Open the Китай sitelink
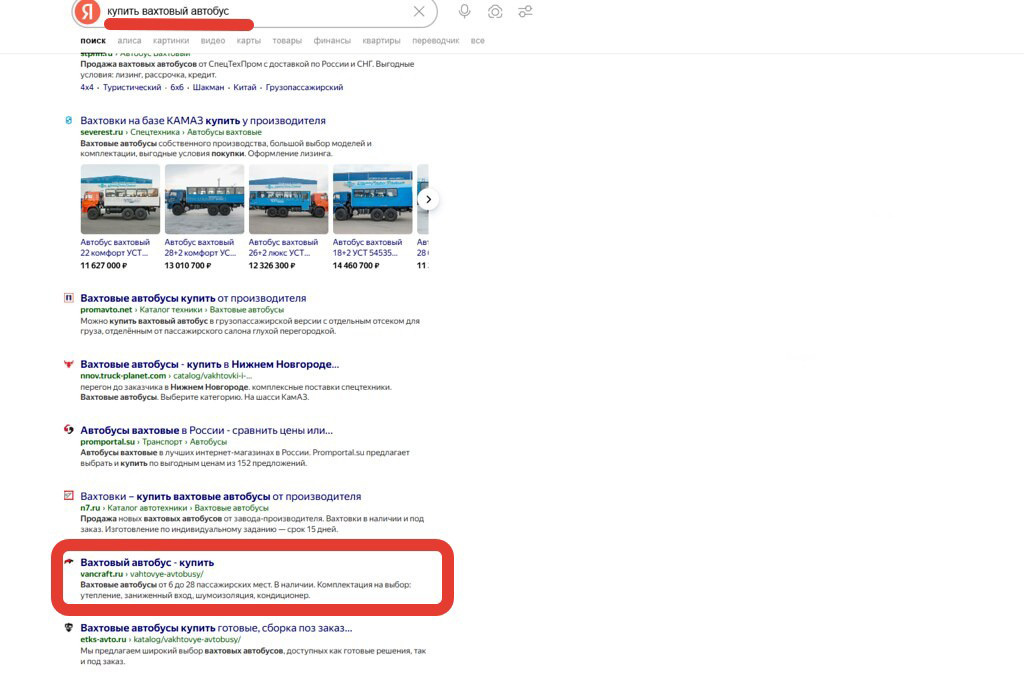This screenshot has height=682, width=1024. pyautogui.click(x=245, y=87)
